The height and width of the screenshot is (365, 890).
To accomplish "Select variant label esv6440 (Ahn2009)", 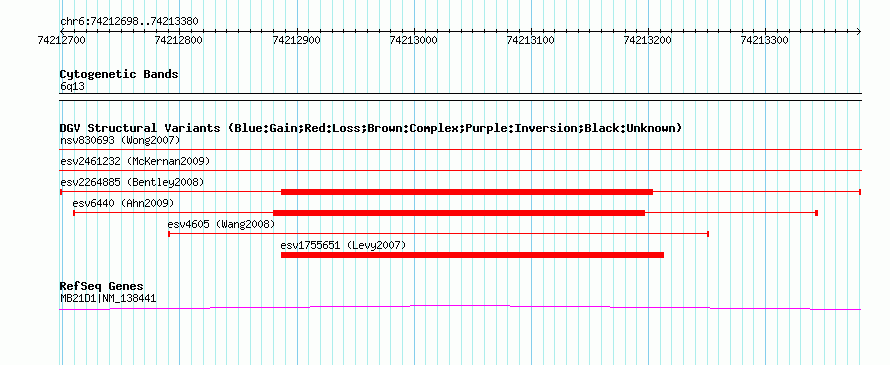I will coord(123,203).
